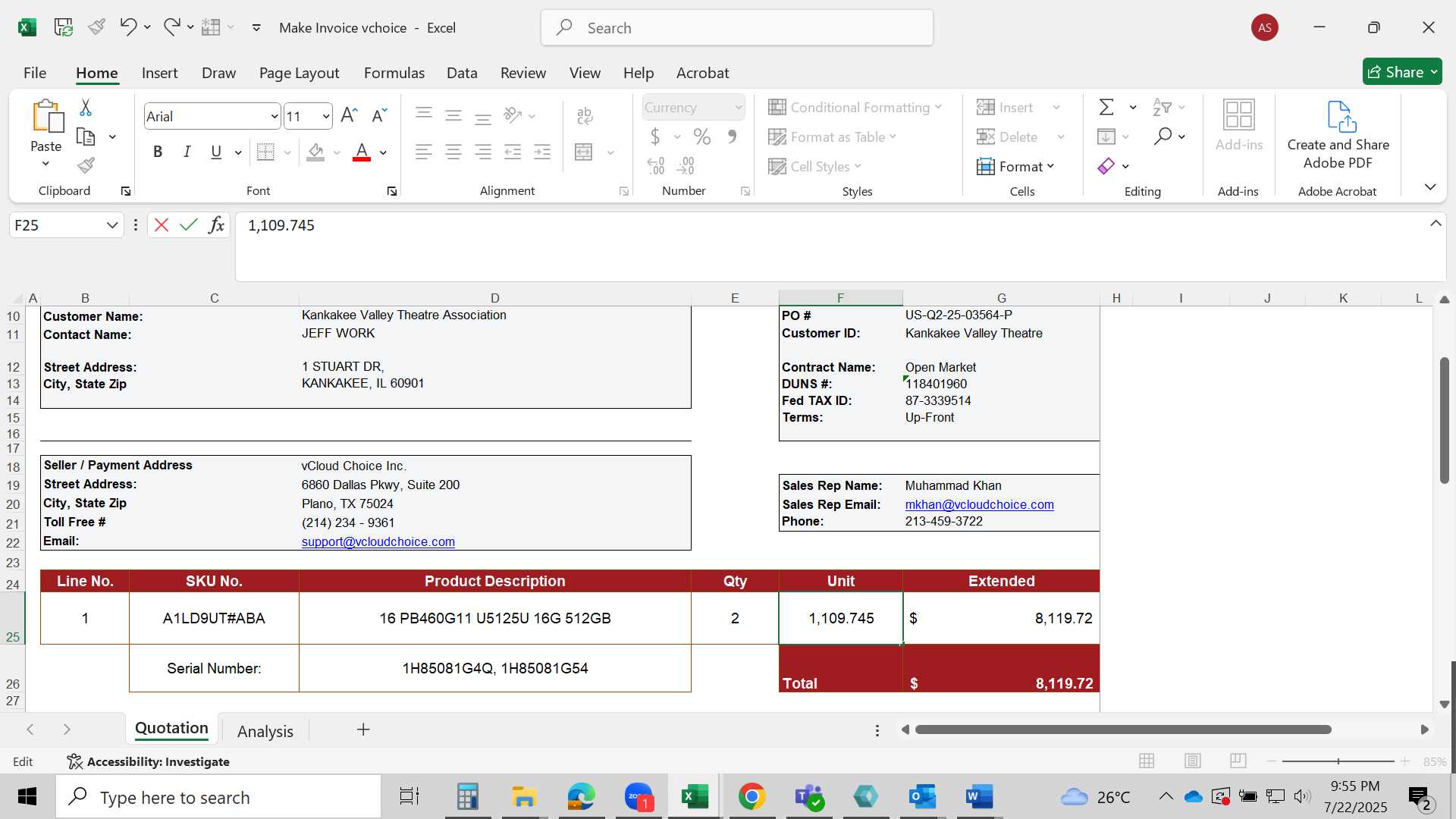1456x819 pixels.
Task: Open Find & Select magnifier icon
Action: pos(1163,136)
